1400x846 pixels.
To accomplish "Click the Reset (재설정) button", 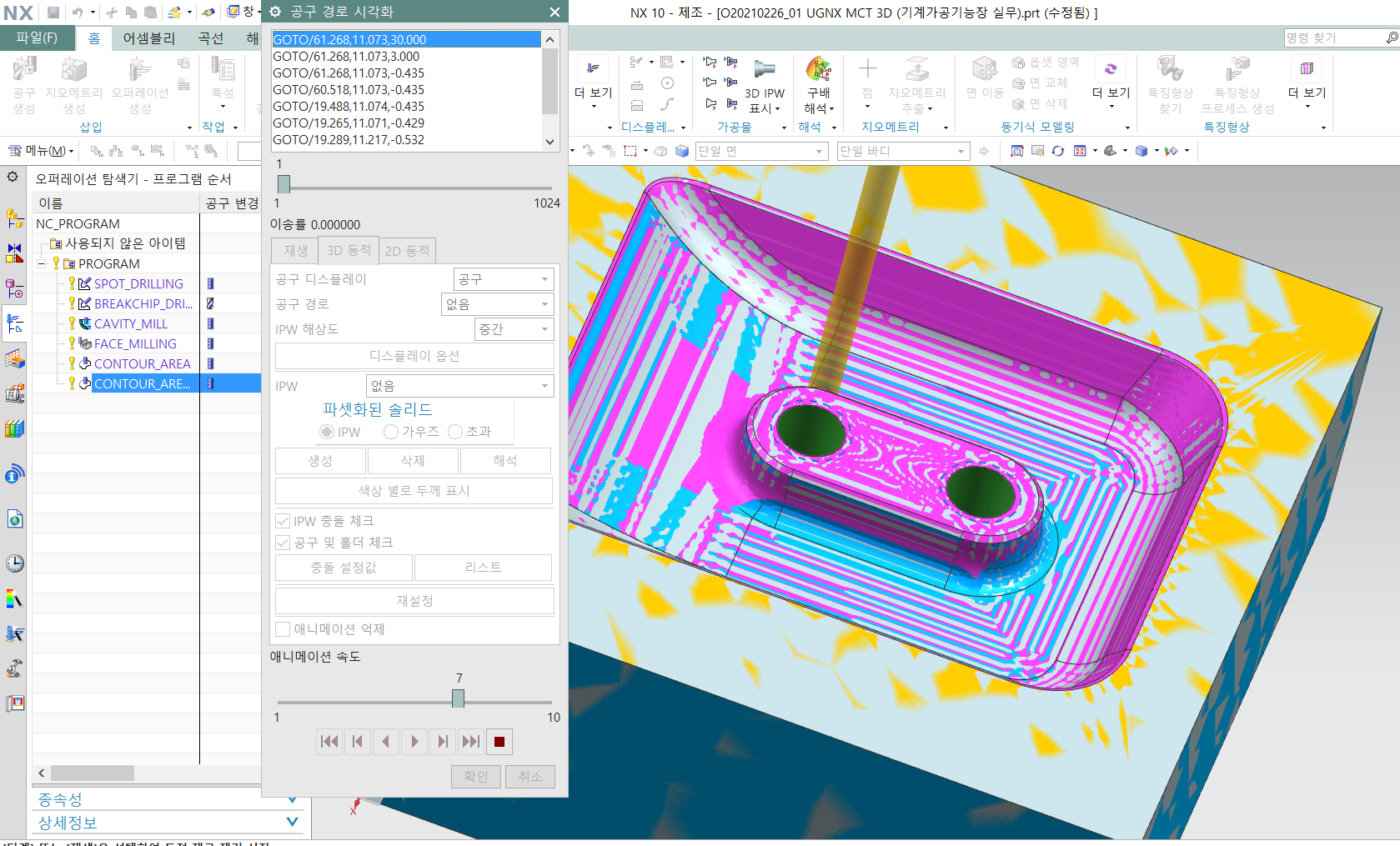I will (414, 601).
